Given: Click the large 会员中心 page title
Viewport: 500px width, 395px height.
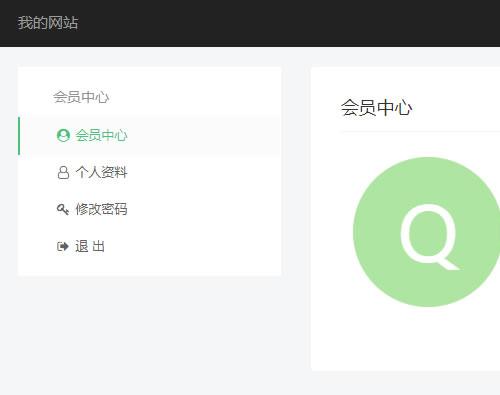Looking at the screenshot, I should pos(376,108).
